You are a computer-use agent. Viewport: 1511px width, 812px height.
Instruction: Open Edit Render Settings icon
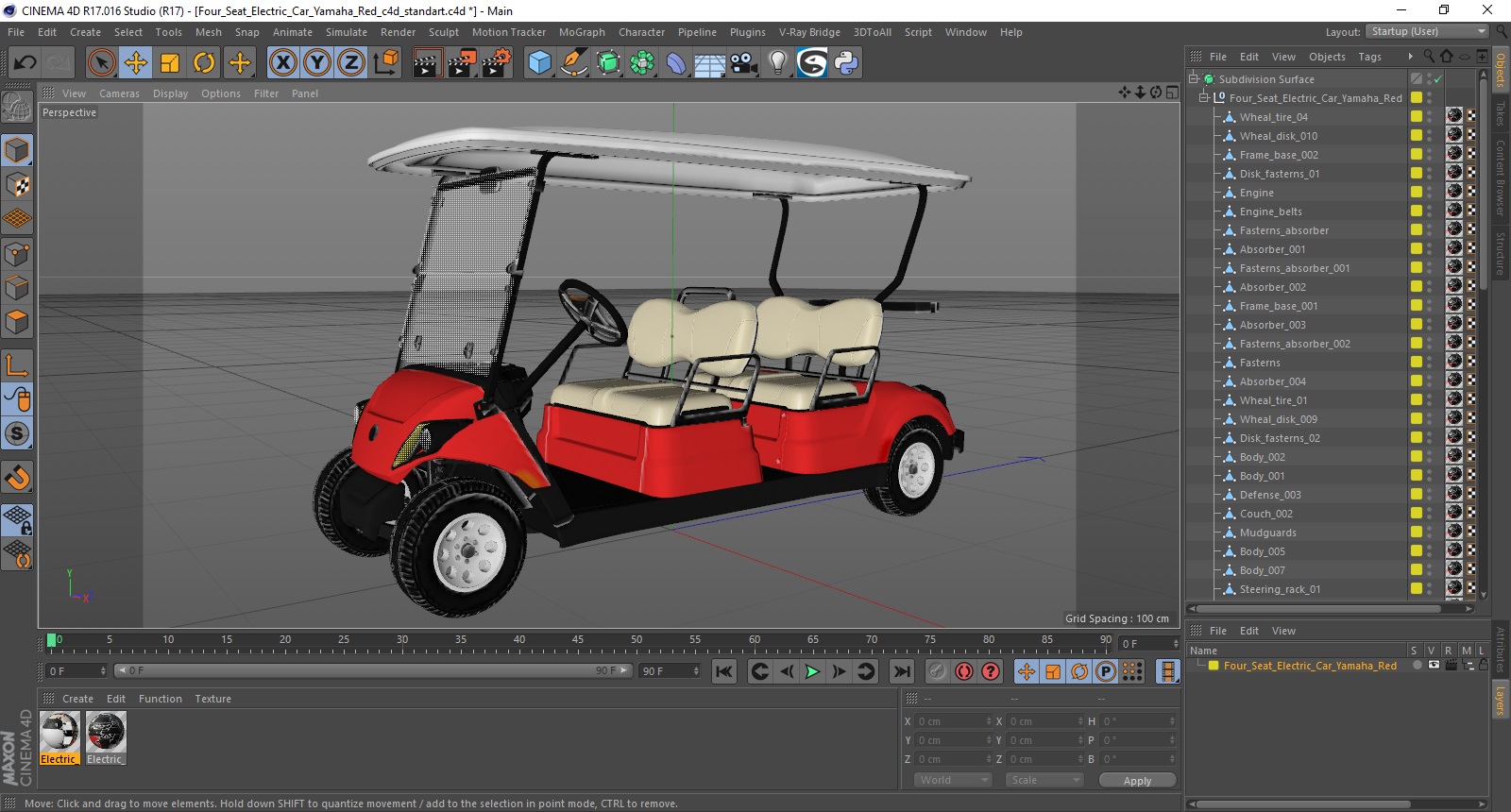[x=496, y=63]
